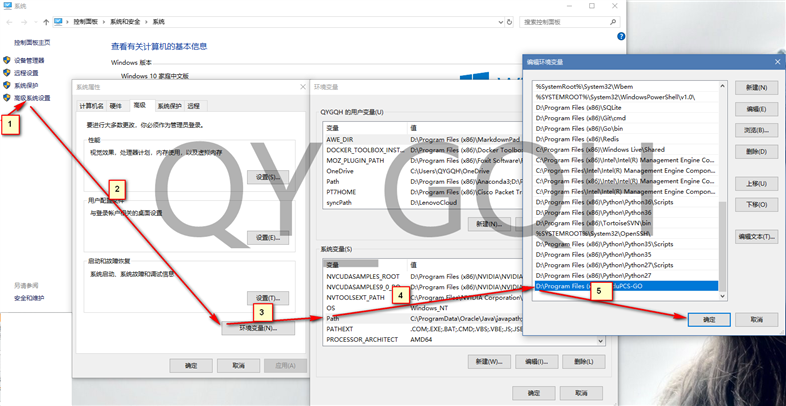
Task: Click the 用户配置文件 设置(E)... button
Action: pos(268,238)
